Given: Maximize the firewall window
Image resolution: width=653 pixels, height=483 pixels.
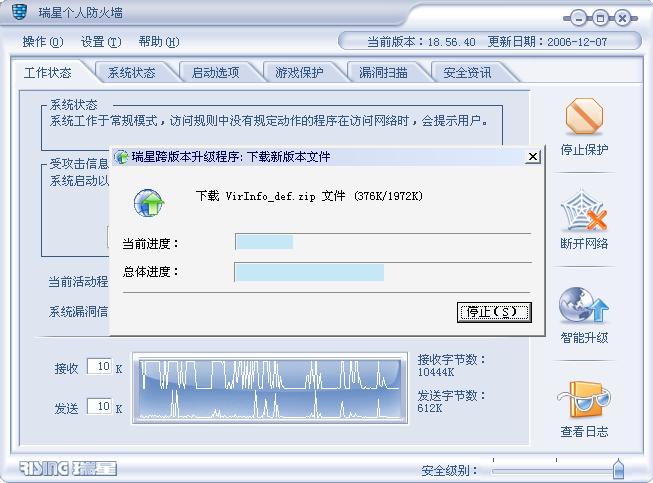Looking at the screenshot, I should coord(600,18).
